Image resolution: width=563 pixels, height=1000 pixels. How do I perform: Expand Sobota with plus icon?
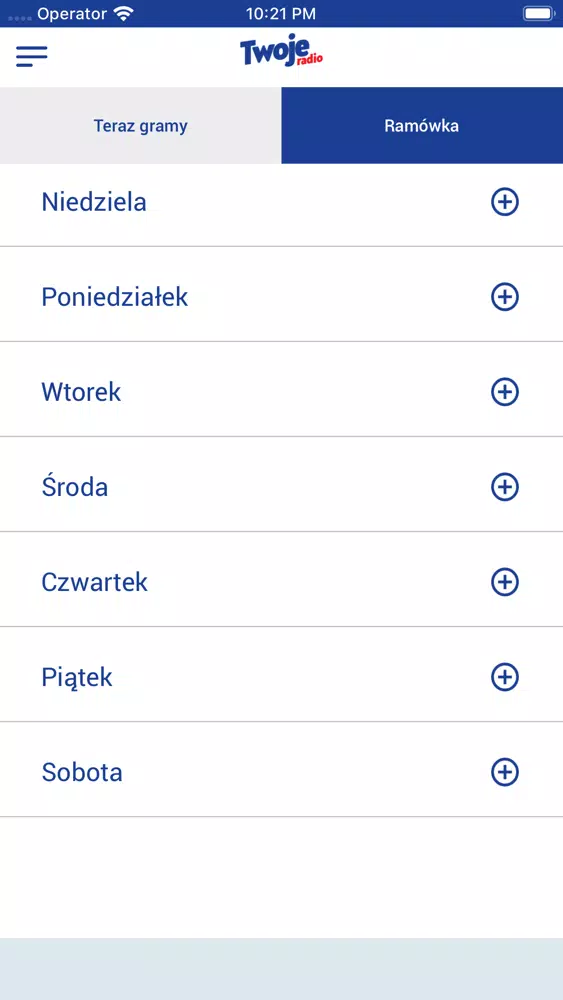504,772
